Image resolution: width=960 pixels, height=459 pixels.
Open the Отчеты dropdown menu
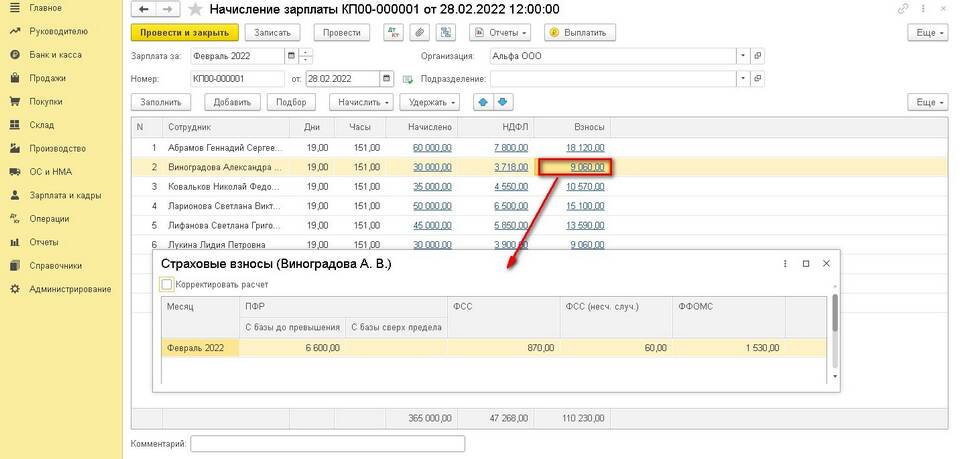(509, 32)
